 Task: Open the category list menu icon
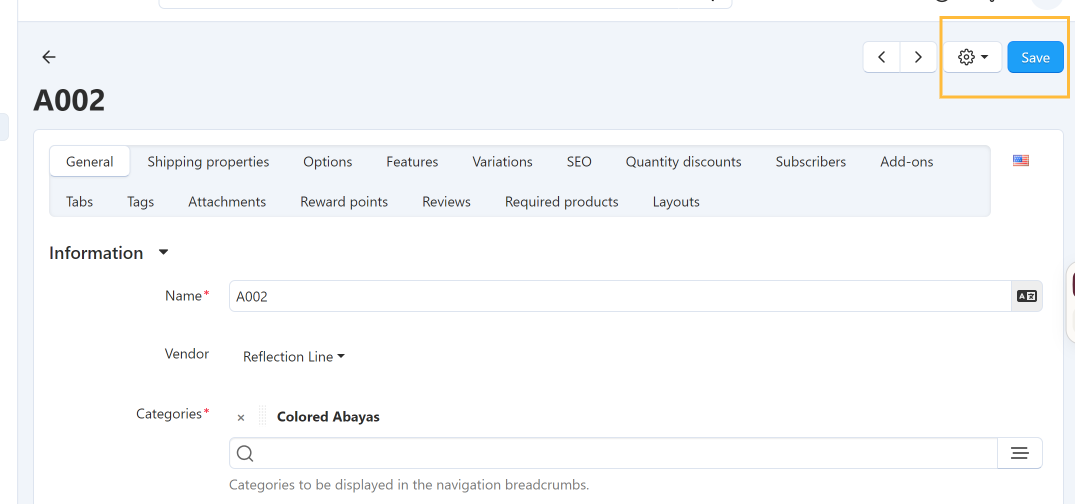(x=1019, y=453)
